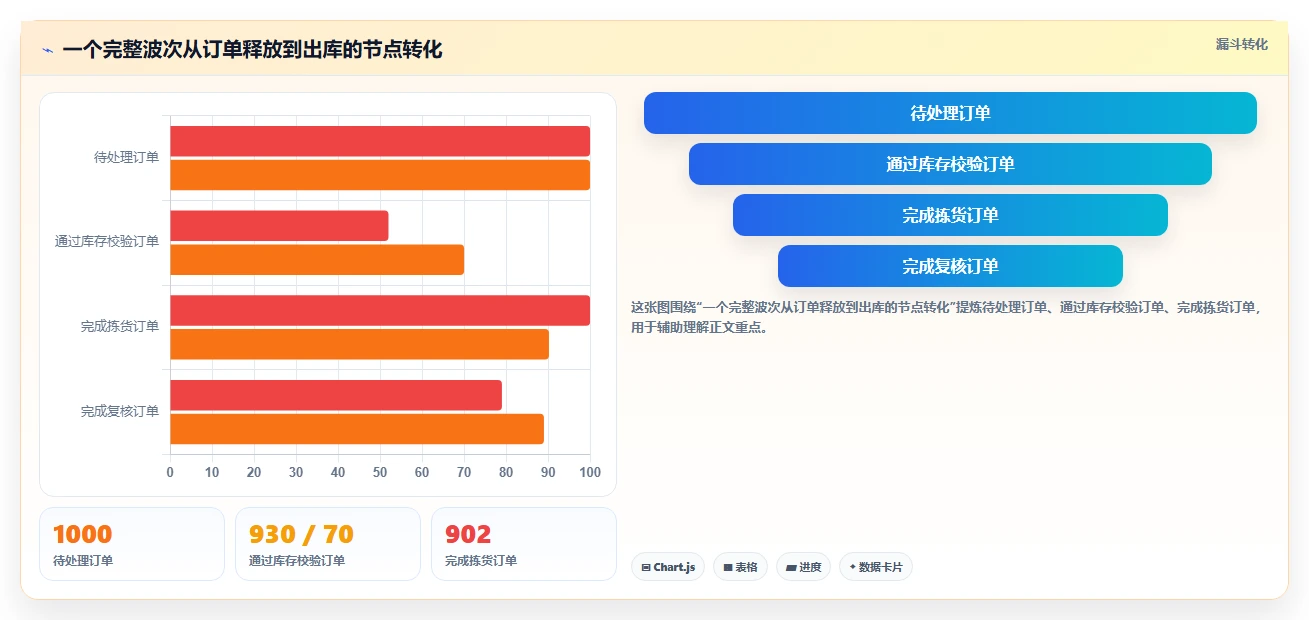The height and width of the screenshot is (620, 1309).
Task: Click the orange bar of 待处理订单 row
Action: click(380, 175)
